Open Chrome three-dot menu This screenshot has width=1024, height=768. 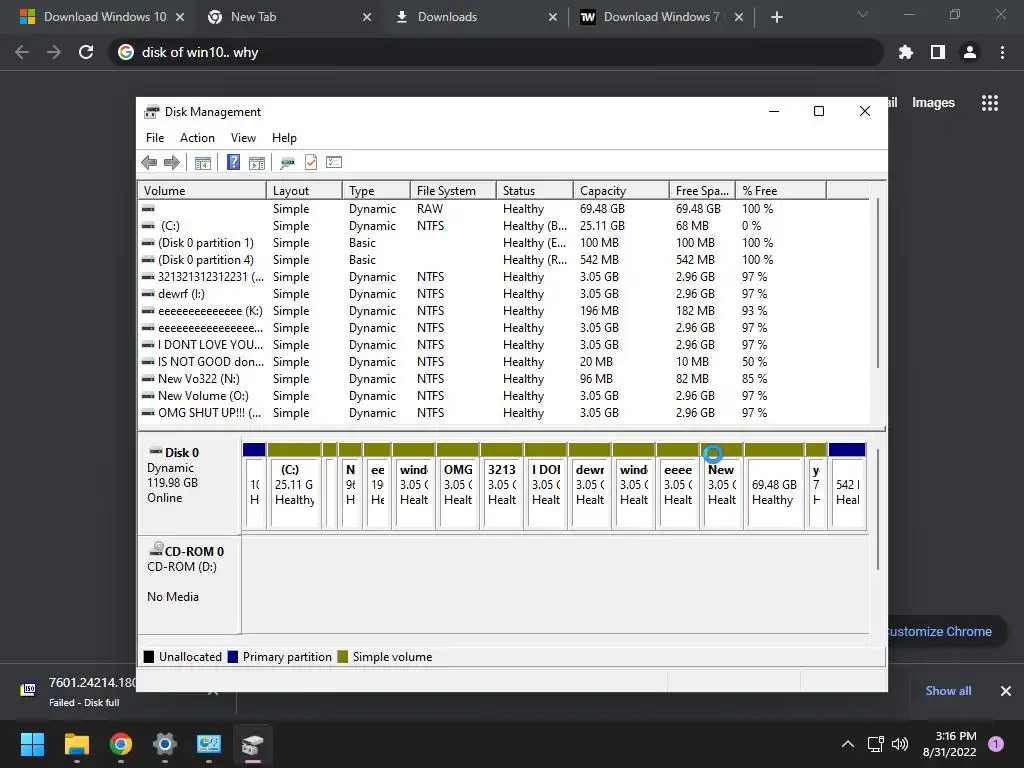coord(1002,52)
